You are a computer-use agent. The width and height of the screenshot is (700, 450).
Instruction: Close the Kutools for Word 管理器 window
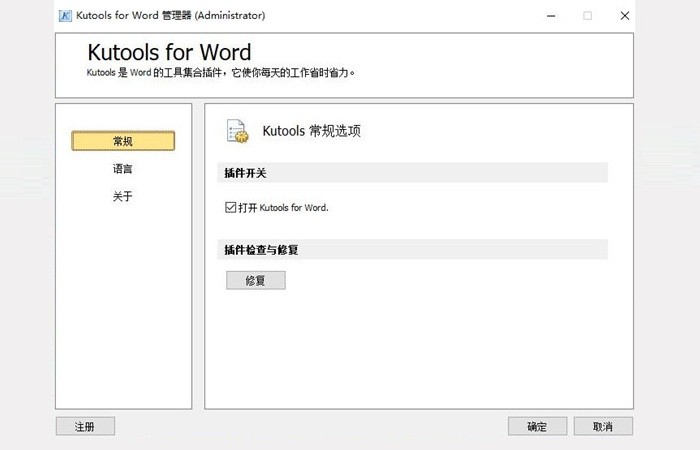click(625, 15)
